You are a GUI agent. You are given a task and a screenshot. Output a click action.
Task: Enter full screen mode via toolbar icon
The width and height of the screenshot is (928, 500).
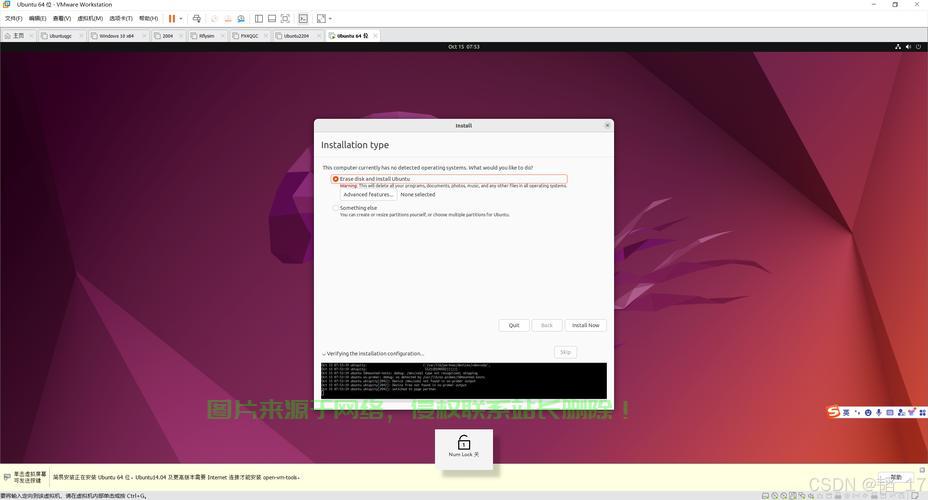point(284,18)
